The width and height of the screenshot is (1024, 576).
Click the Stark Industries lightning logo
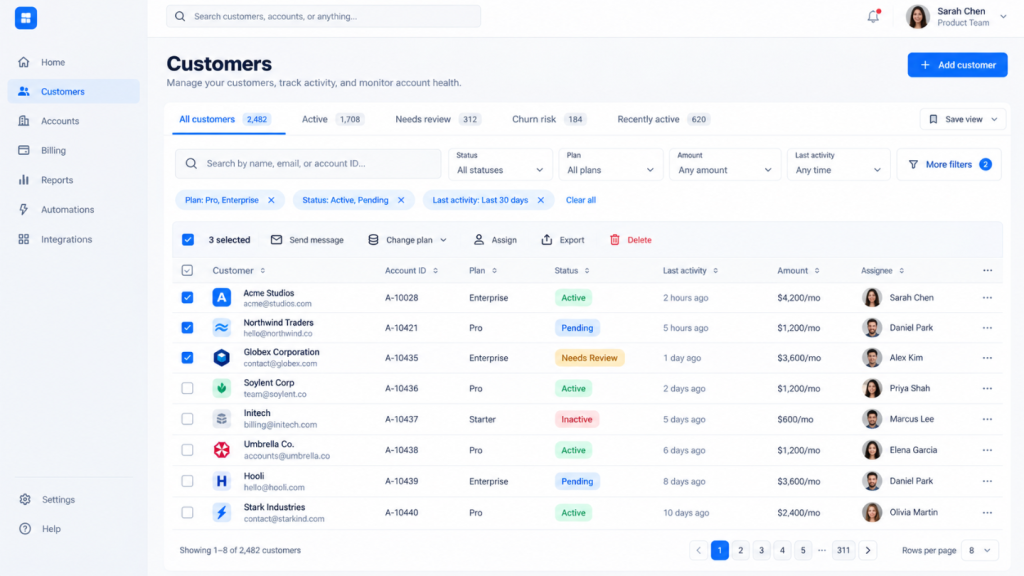click(x=221, y=512)
